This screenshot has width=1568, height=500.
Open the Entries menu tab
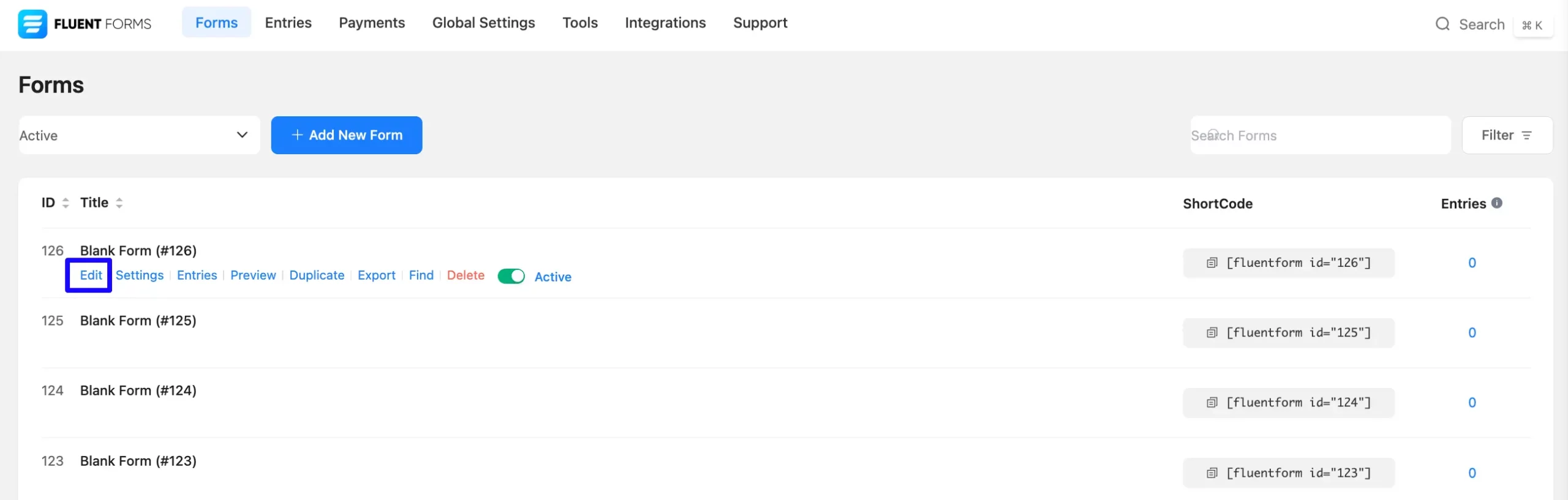point(288,23)
